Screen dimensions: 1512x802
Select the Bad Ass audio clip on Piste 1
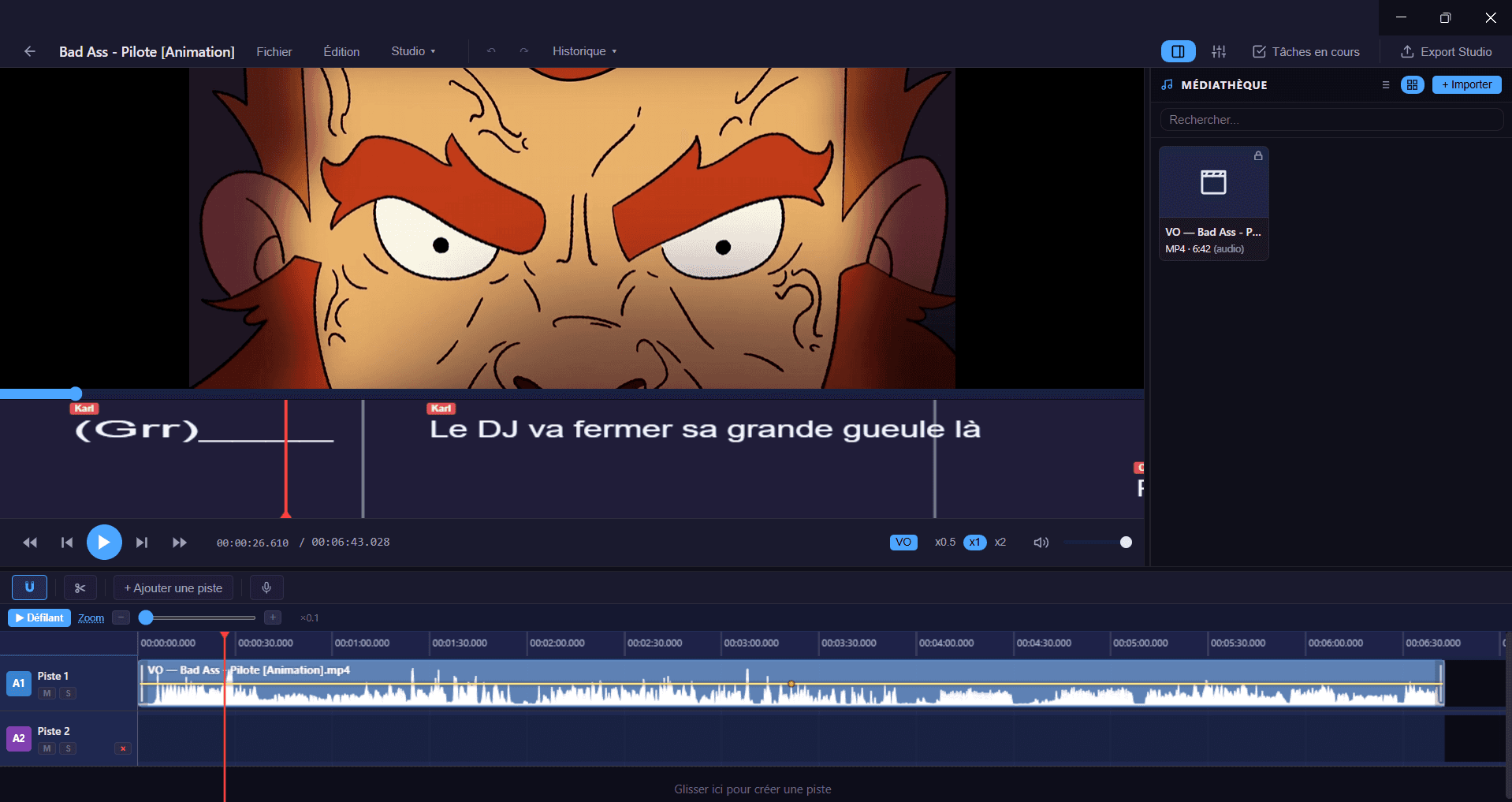(791, 683)
